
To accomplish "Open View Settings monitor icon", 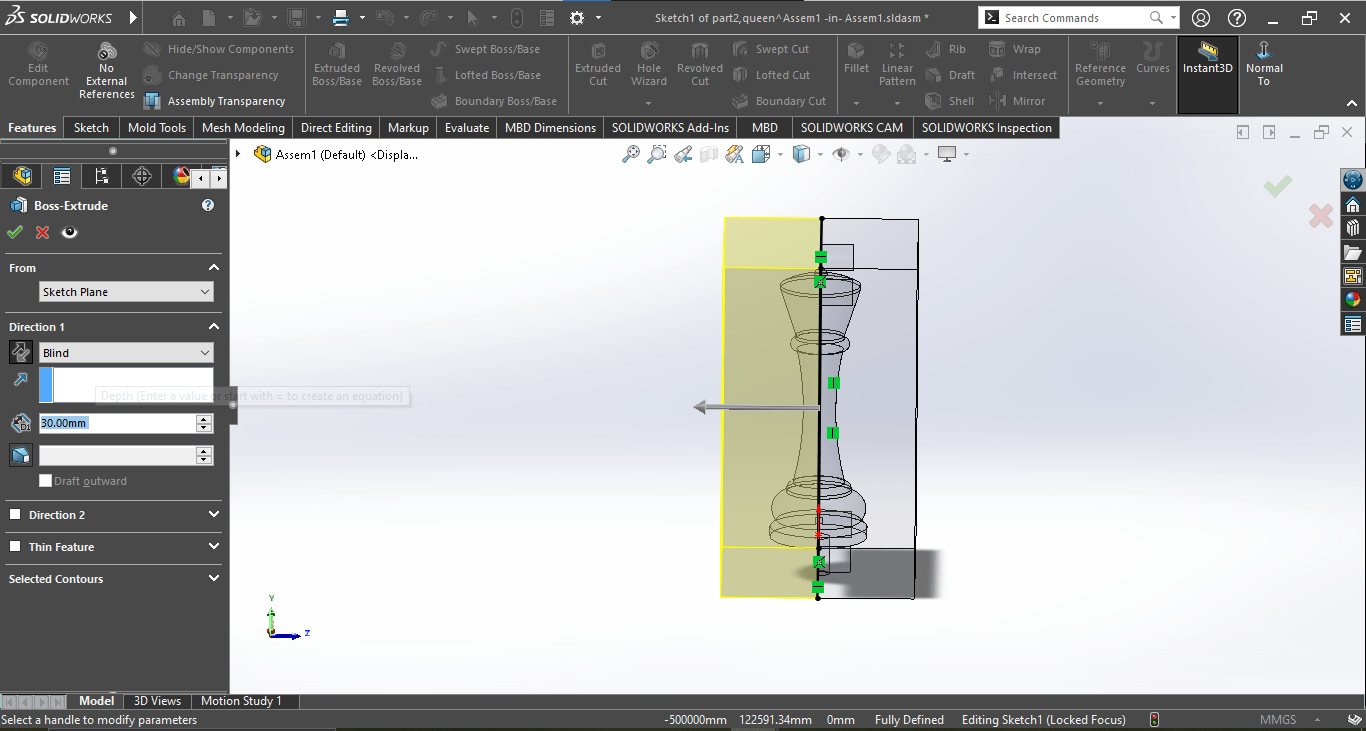I will pos(947,154).
